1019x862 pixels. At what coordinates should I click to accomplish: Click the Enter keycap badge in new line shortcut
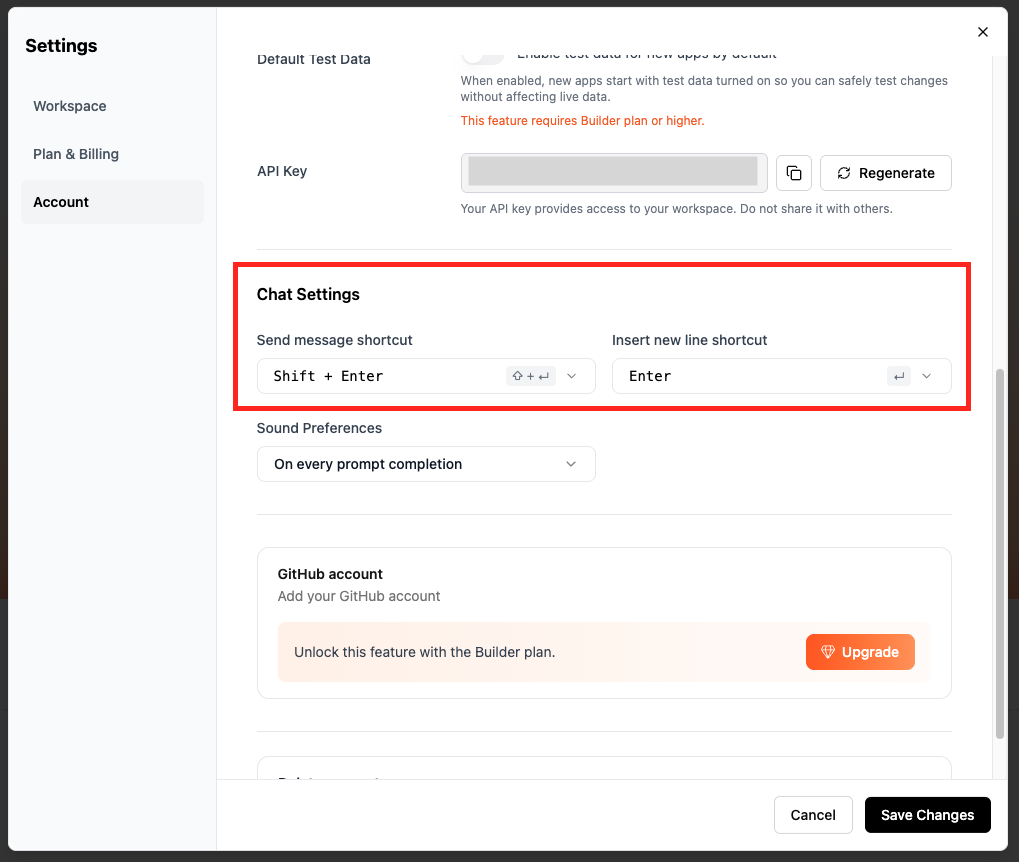point(898,376)
